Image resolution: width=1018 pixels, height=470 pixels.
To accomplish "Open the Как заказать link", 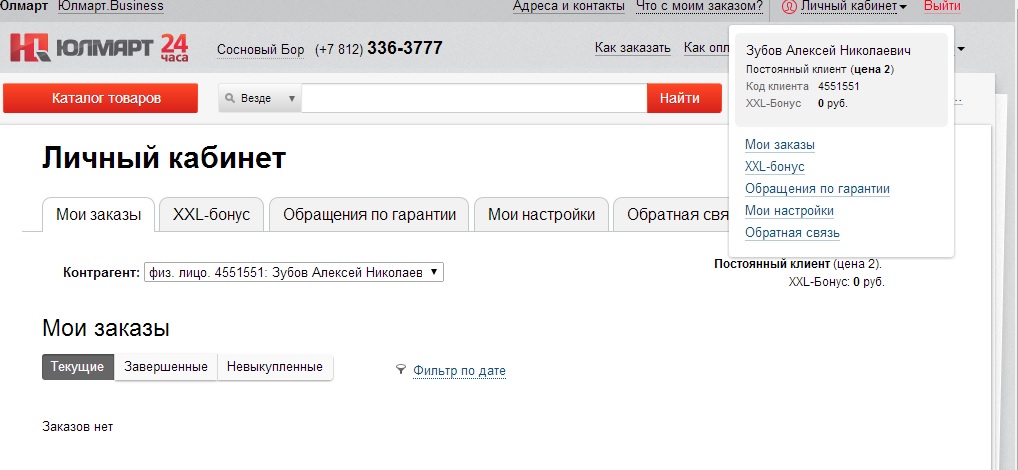I will tap(632, 48).
